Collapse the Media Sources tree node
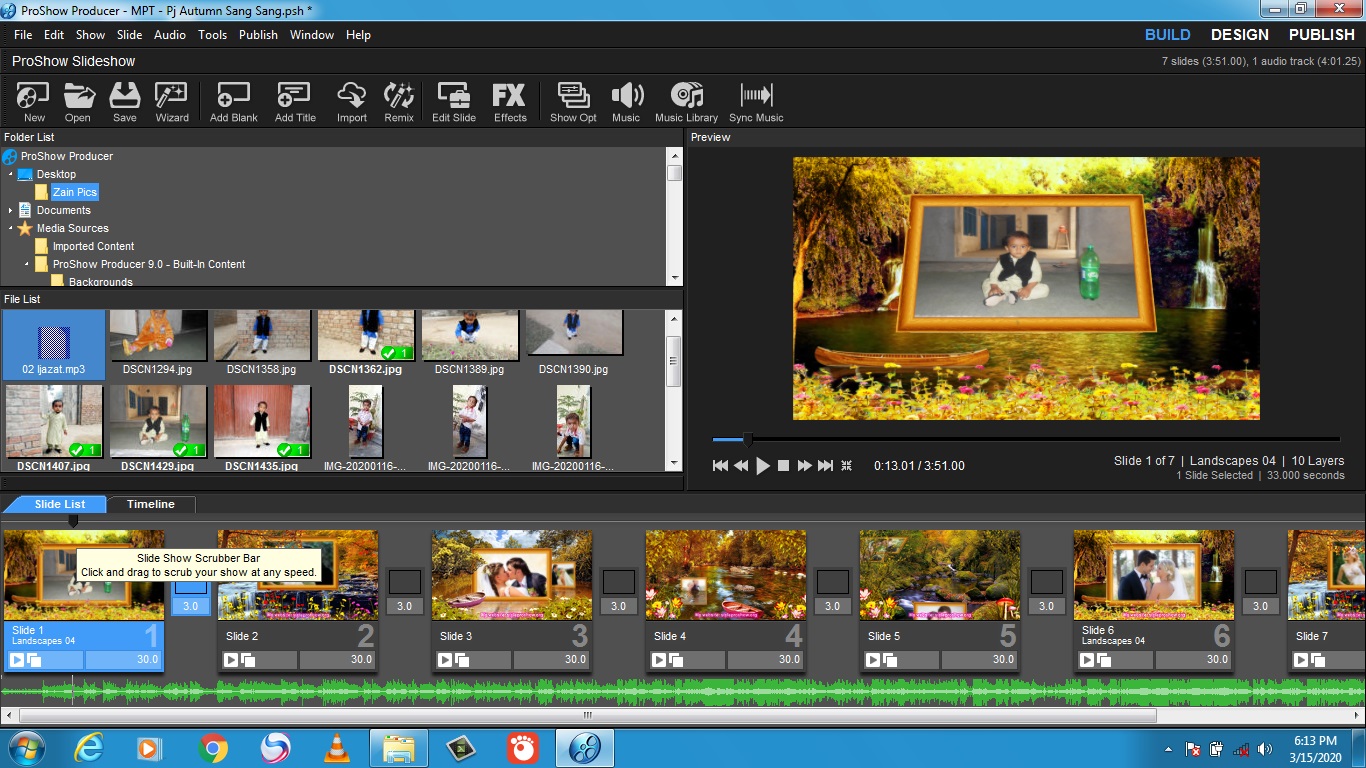 point(11,228)
